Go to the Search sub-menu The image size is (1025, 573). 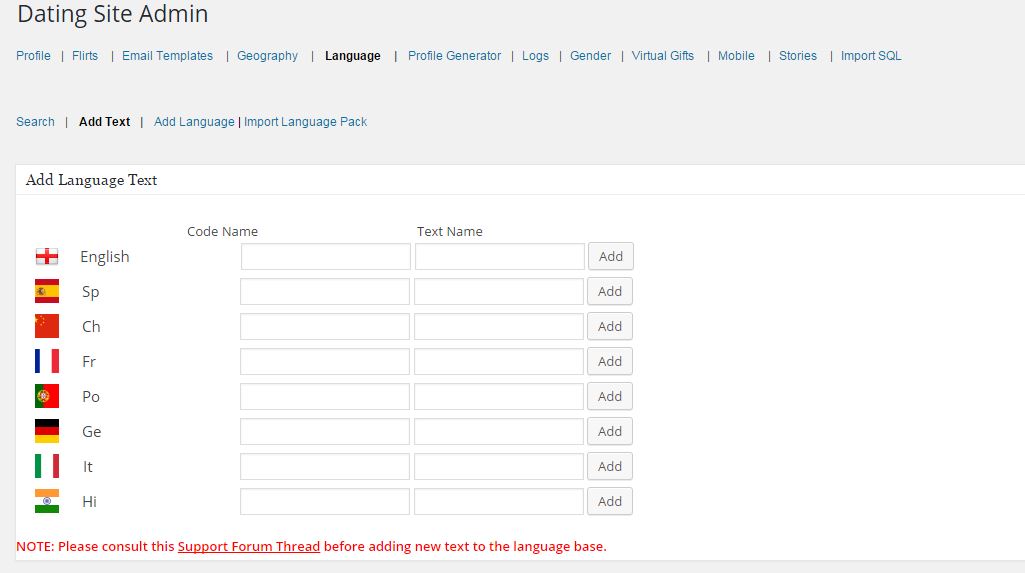35,122
